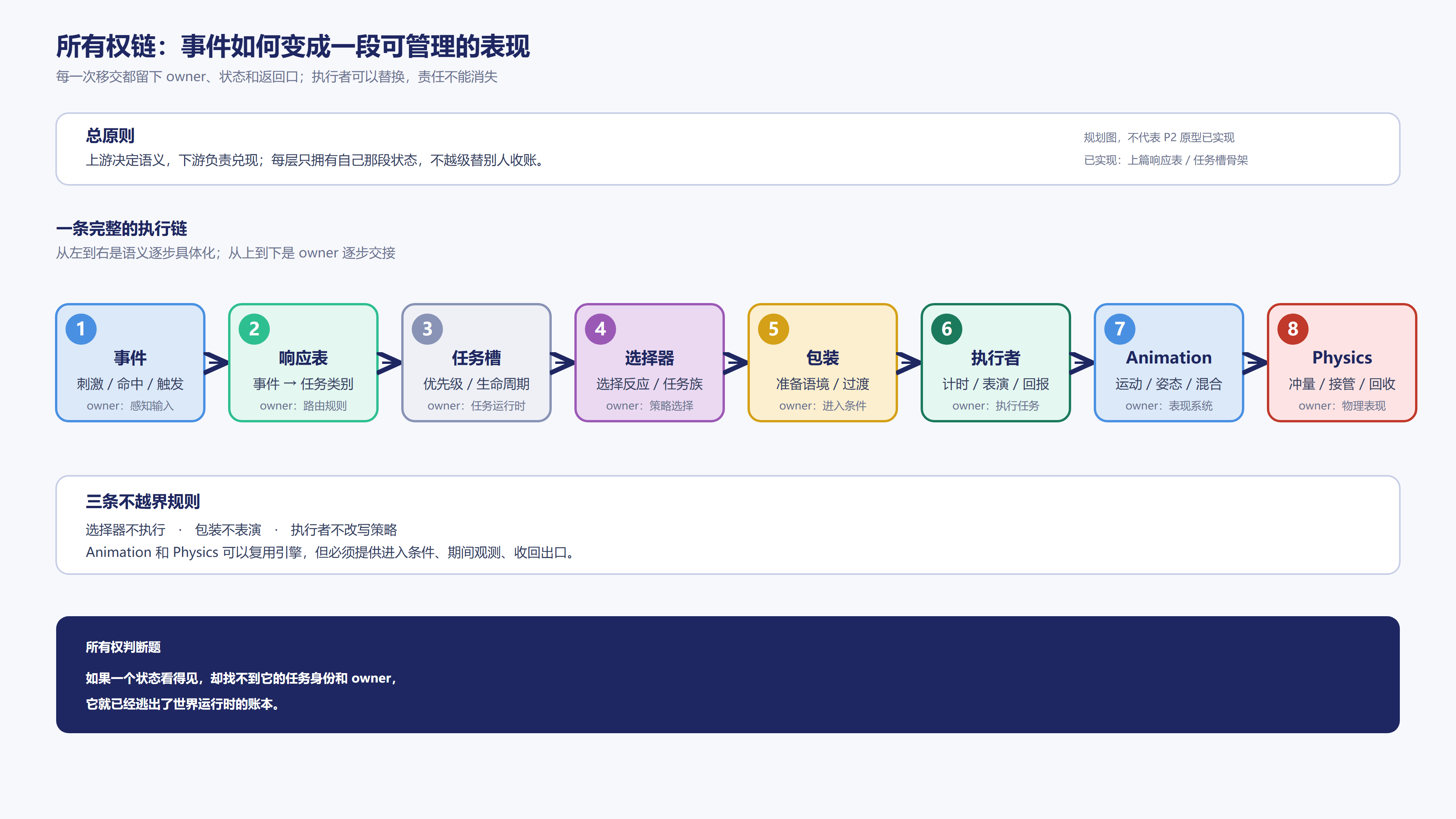Click the arrow between 任务槽 and 选择器

tap(563, 363)
